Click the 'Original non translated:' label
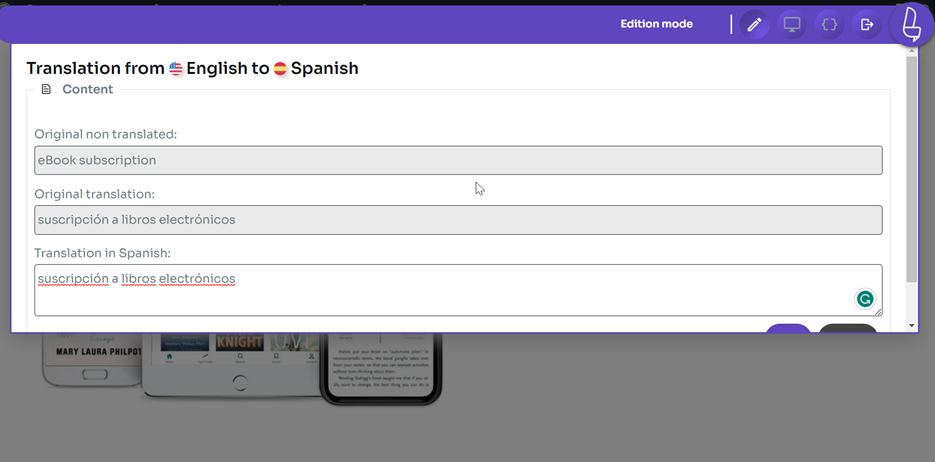935x462 pixels. pos(106,135)
